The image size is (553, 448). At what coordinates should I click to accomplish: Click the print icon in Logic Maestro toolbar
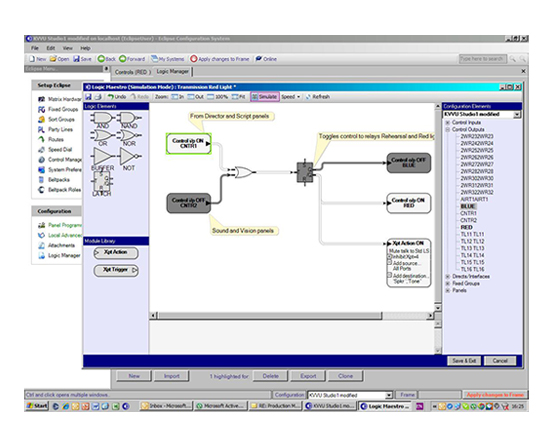point(98,97)
